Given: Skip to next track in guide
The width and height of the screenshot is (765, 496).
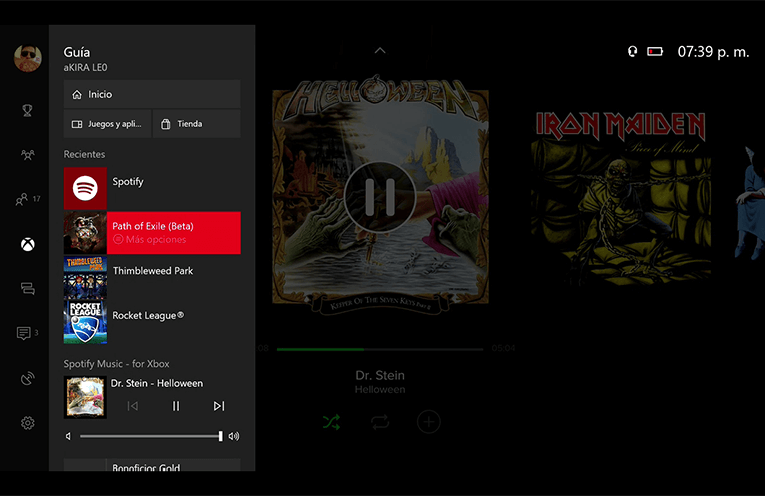Looking at the screenshot, I should [x=219, y=406].
